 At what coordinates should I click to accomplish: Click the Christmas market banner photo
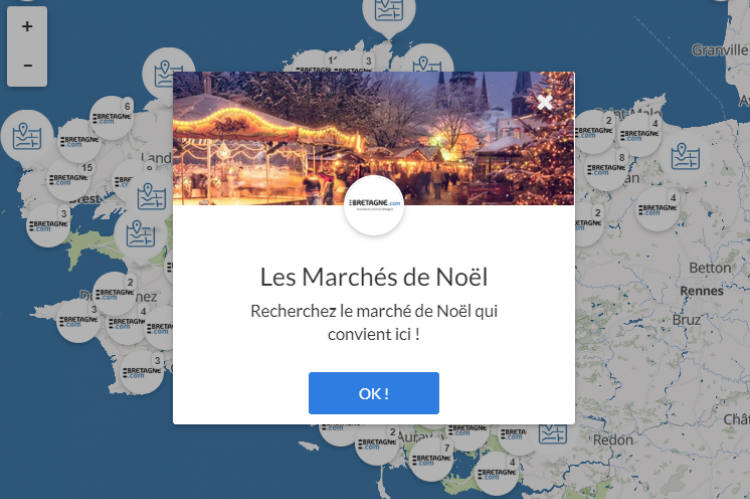coord(374,138)
